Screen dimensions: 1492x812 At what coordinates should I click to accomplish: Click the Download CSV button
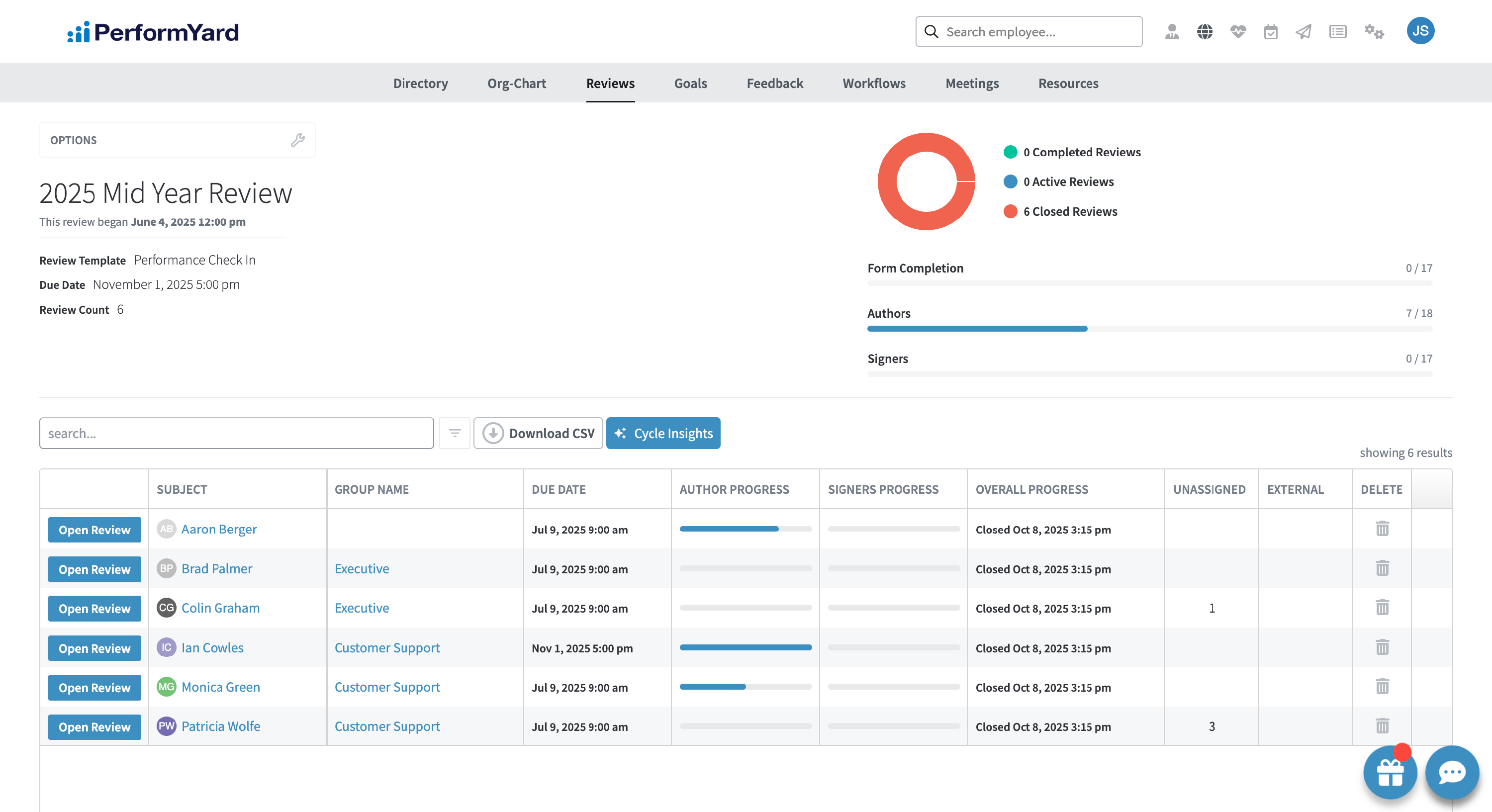coord(539,433)
